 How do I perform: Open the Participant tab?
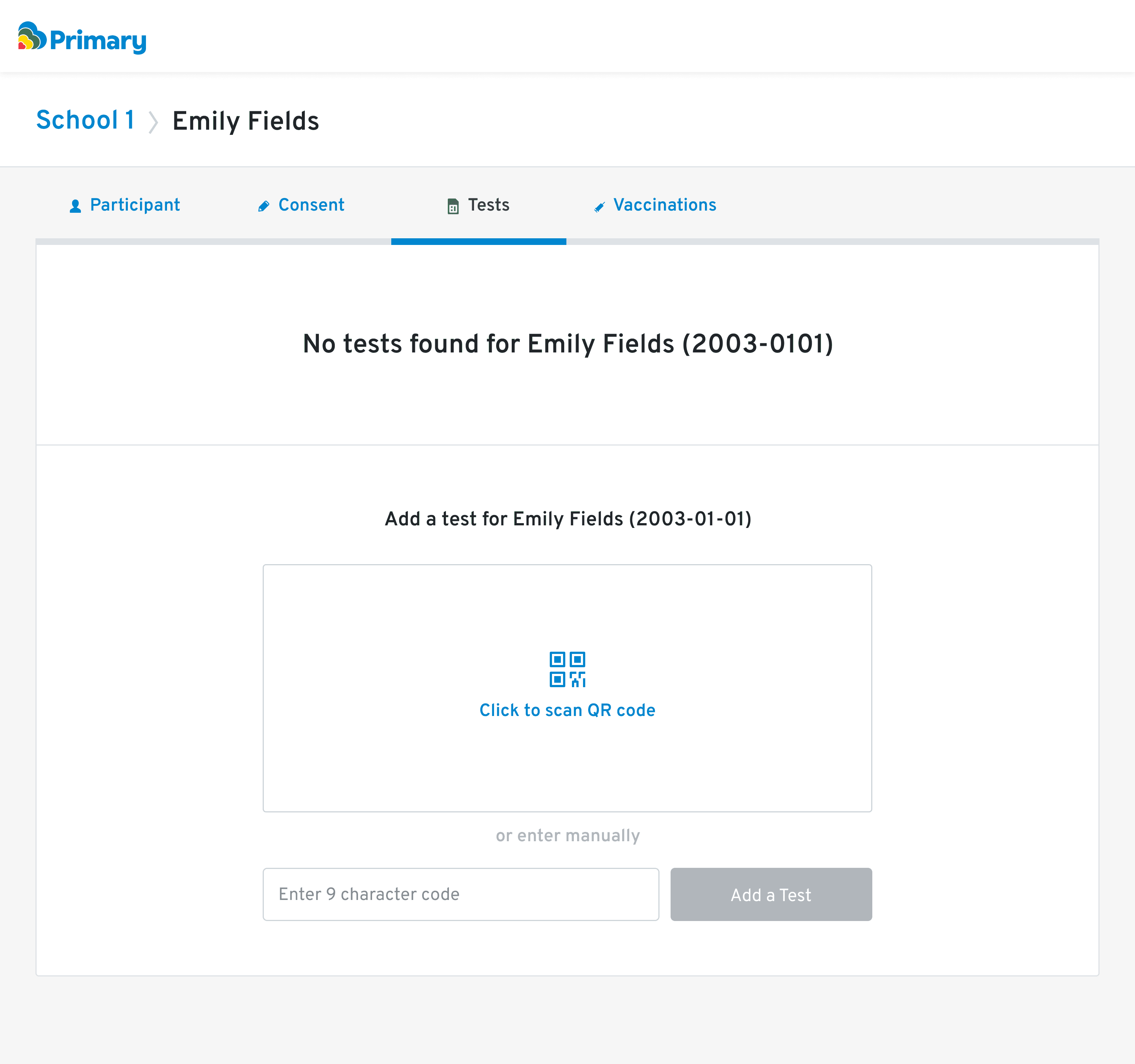point(135,205)
